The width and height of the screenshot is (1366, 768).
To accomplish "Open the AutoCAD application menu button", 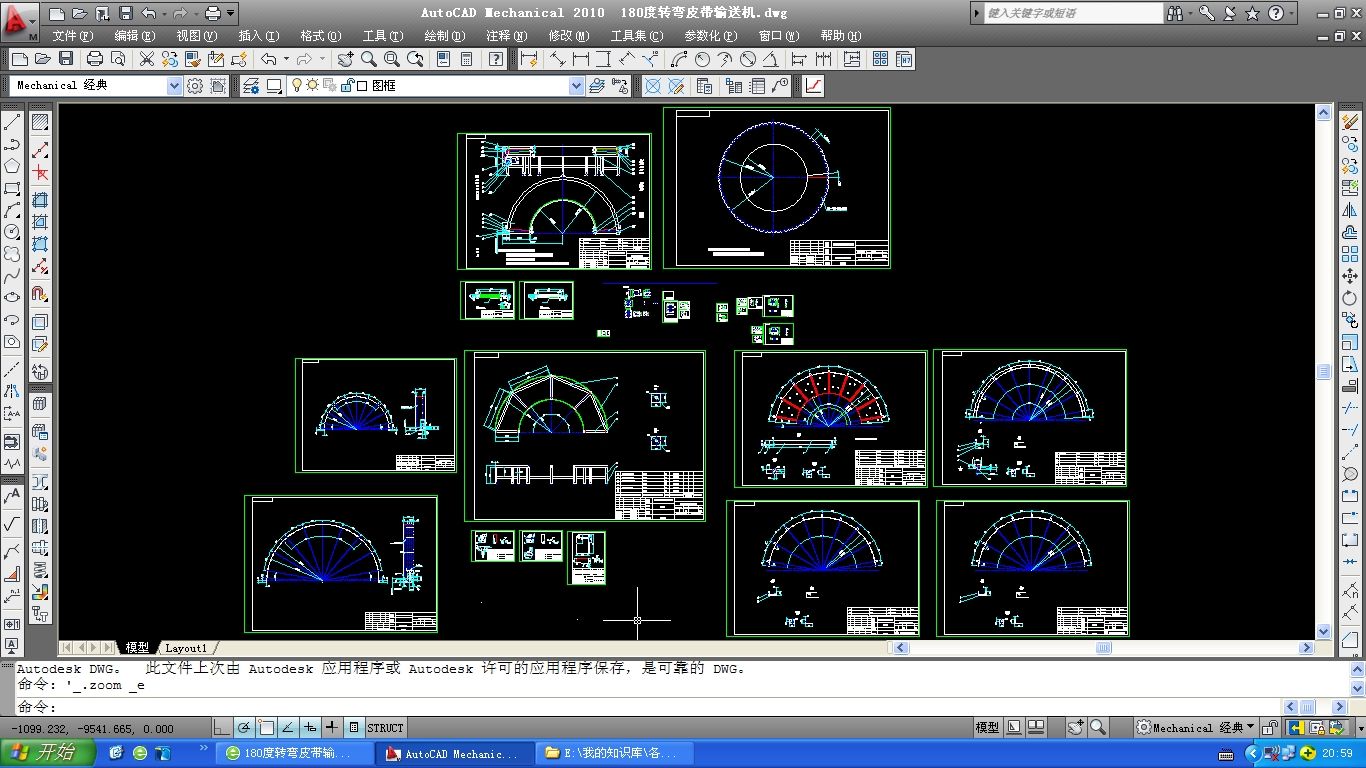I will [x=18, y=21].
